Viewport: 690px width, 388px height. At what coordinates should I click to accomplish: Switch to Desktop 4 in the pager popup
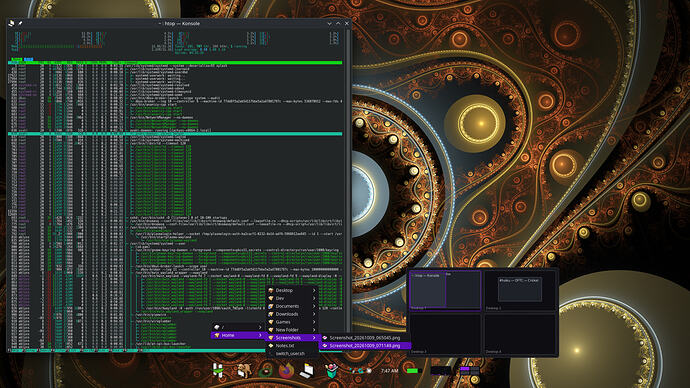pos(520,334)
